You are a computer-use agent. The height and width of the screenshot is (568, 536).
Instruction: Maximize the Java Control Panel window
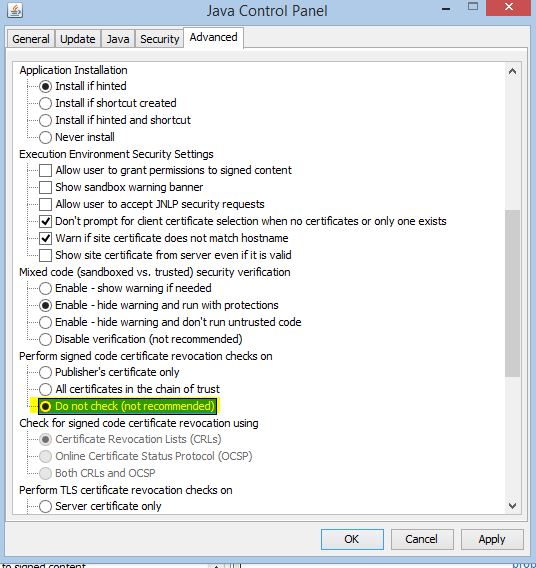473,7
